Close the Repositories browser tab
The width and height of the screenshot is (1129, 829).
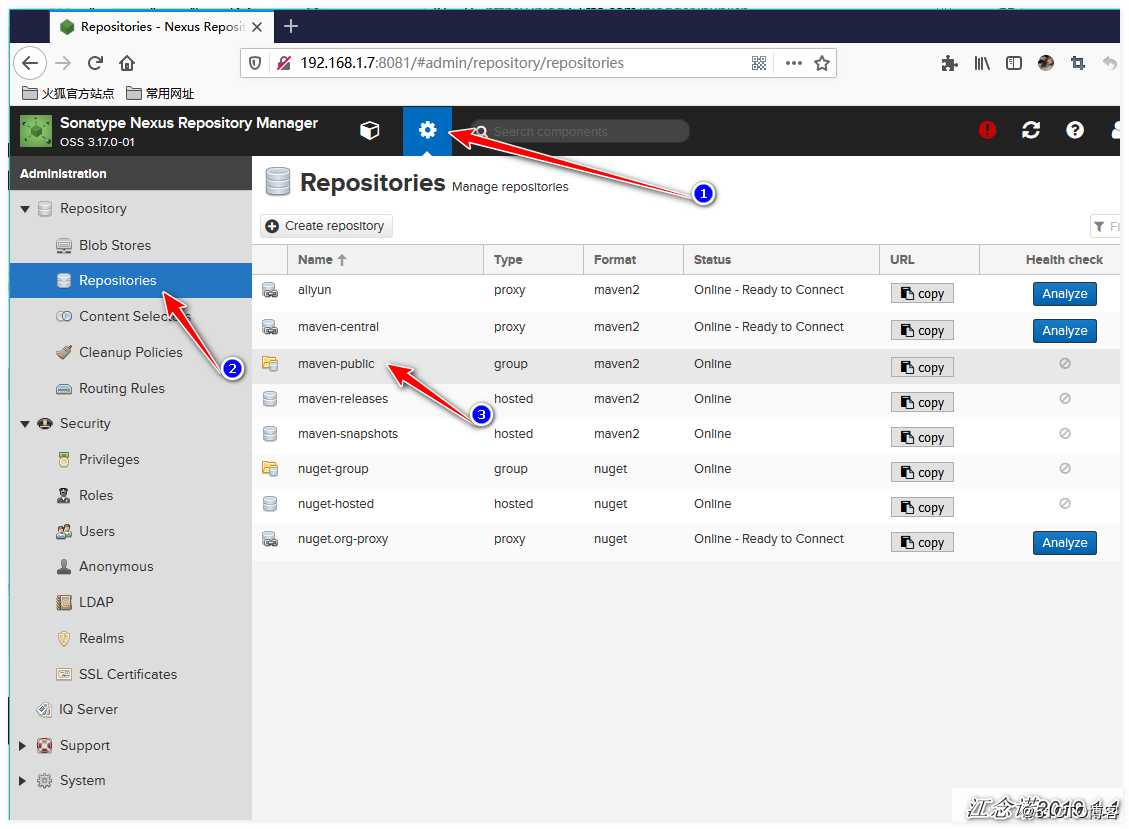point(257,27)
